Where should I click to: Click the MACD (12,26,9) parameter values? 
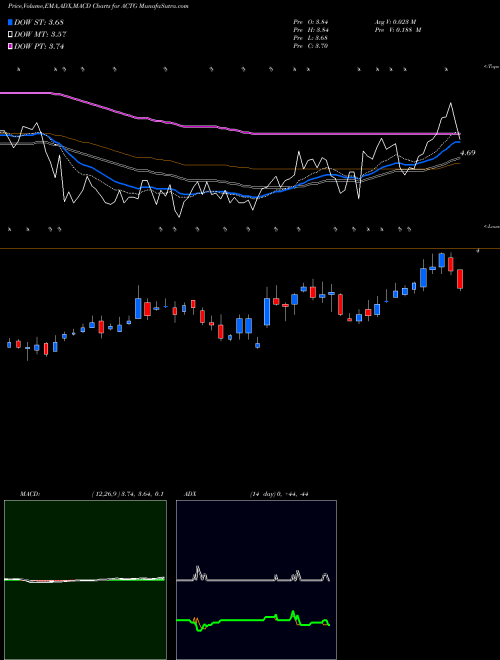[127, 494]
